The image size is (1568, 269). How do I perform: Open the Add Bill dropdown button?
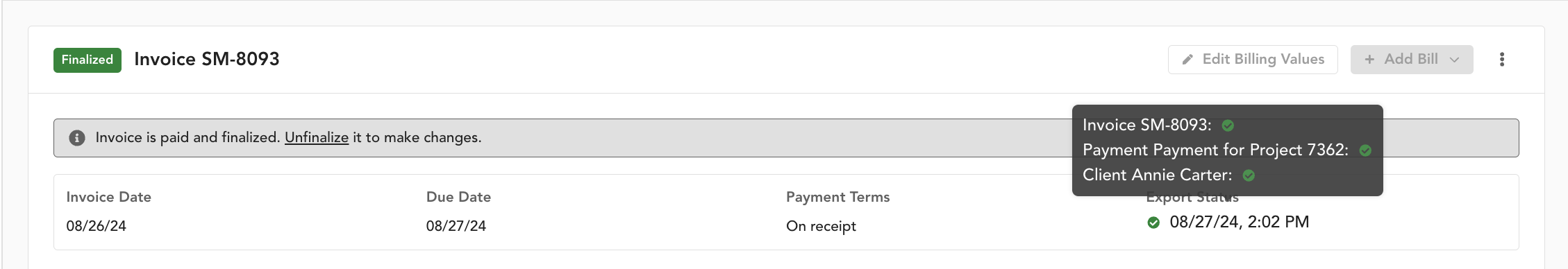pos(1412,60)
